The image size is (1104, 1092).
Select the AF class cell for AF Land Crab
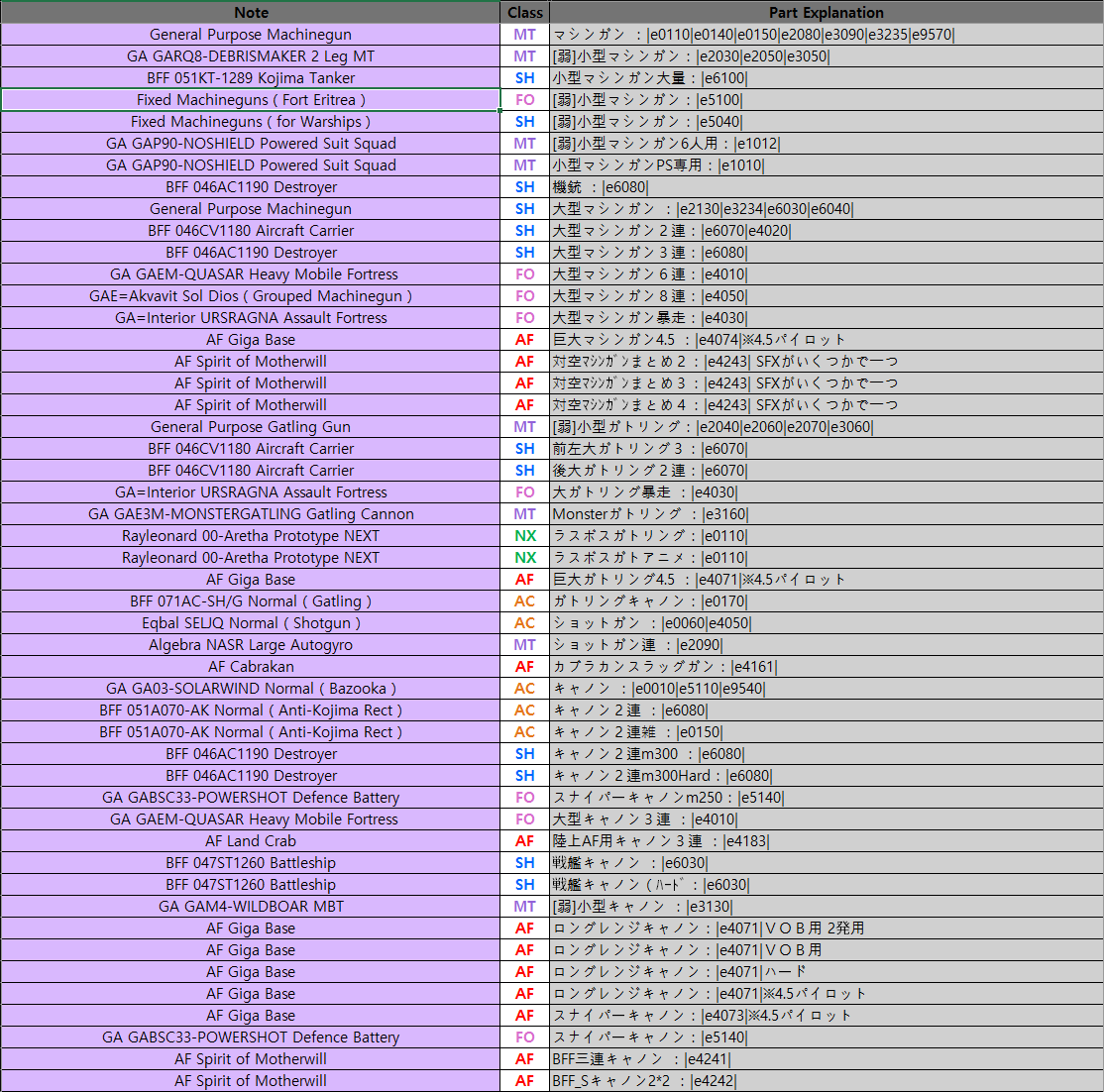(524, 841)
